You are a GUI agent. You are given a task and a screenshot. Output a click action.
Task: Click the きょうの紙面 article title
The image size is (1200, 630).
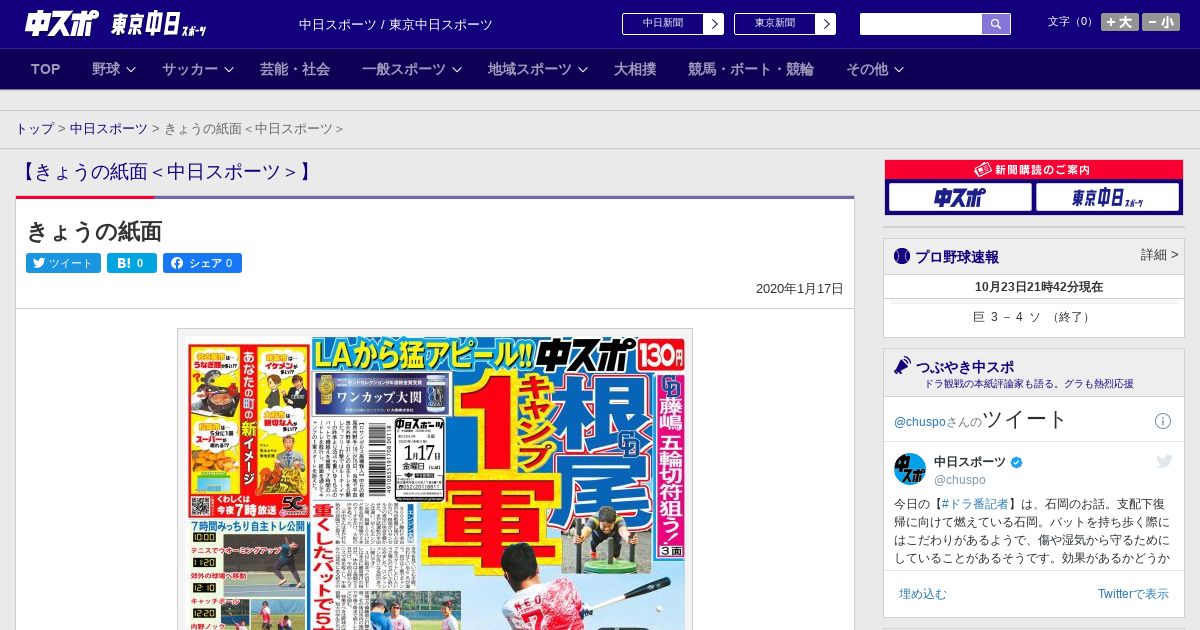click(x=94, y=231)
